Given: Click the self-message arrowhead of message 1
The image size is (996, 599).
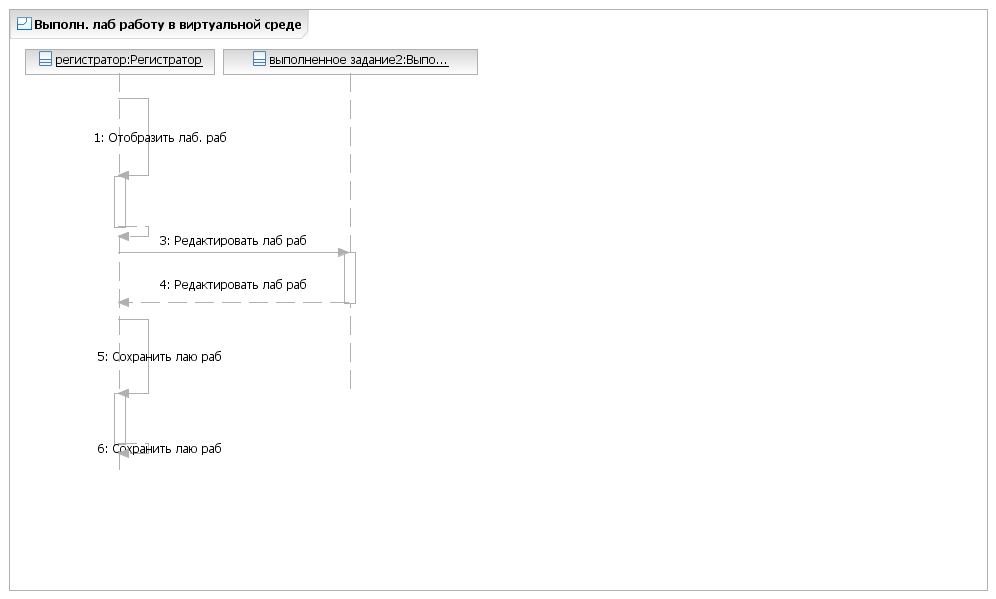Looking at the screenshot, I should click(123, 175).
